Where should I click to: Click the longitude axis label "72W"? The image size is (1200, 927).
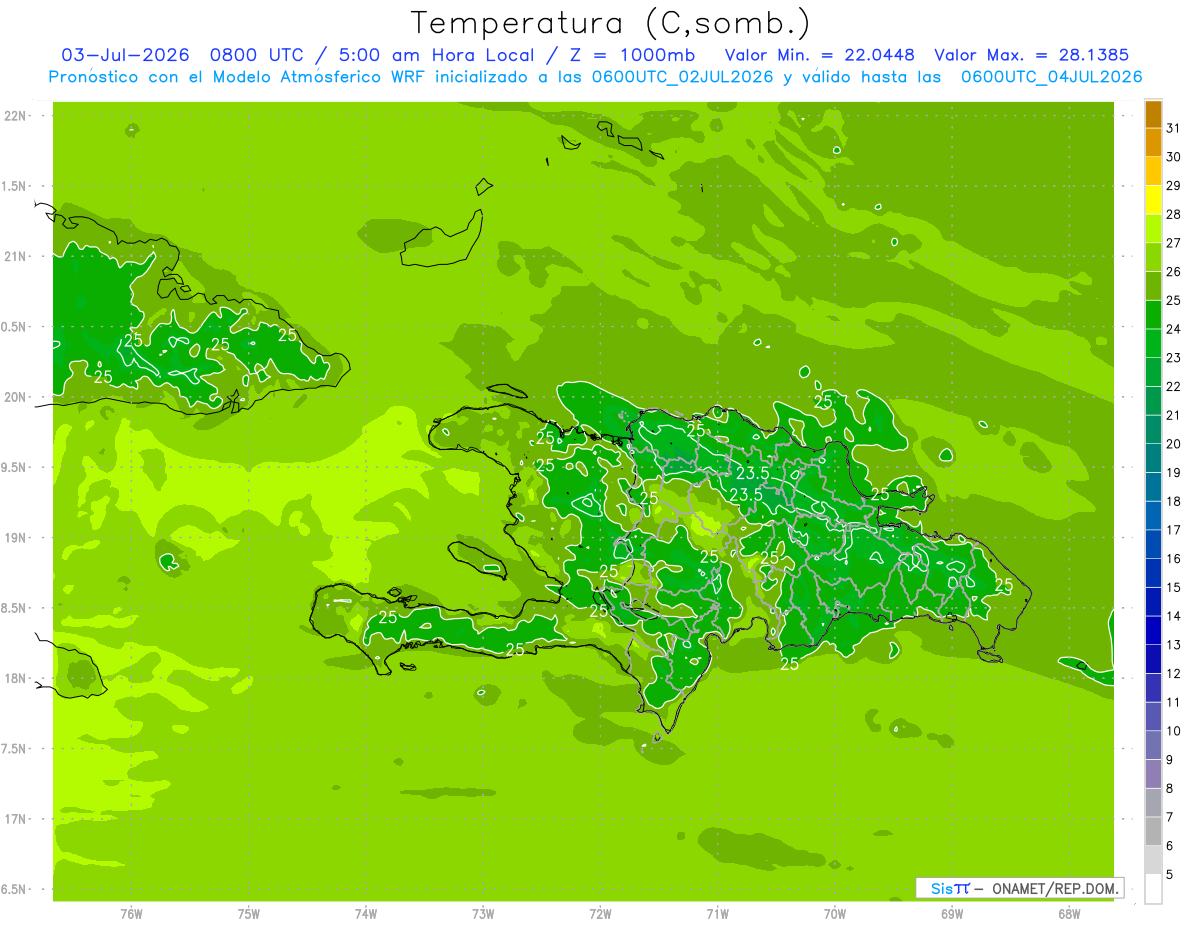click(x=600, y=914)
